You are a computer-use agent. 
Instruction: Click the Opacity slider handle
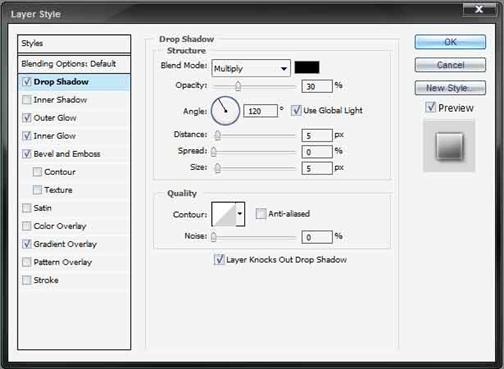pos(238,86)
